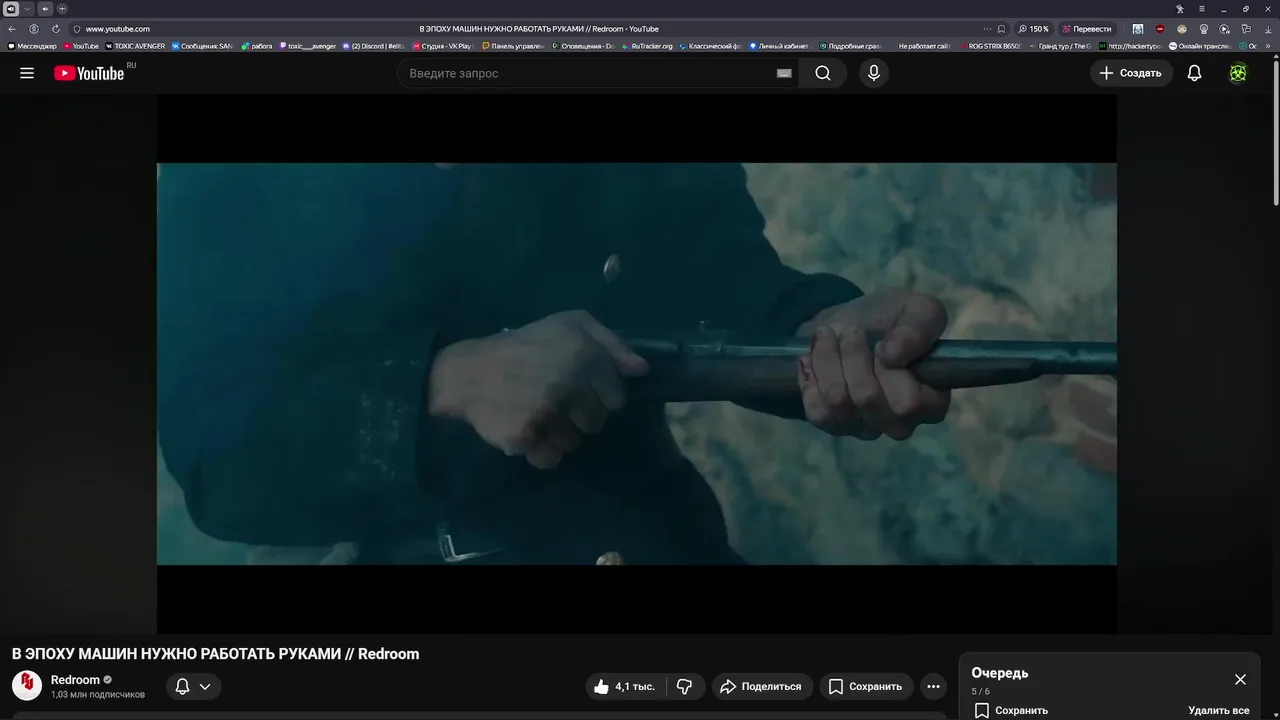Open address bar three-dot options

987,29
